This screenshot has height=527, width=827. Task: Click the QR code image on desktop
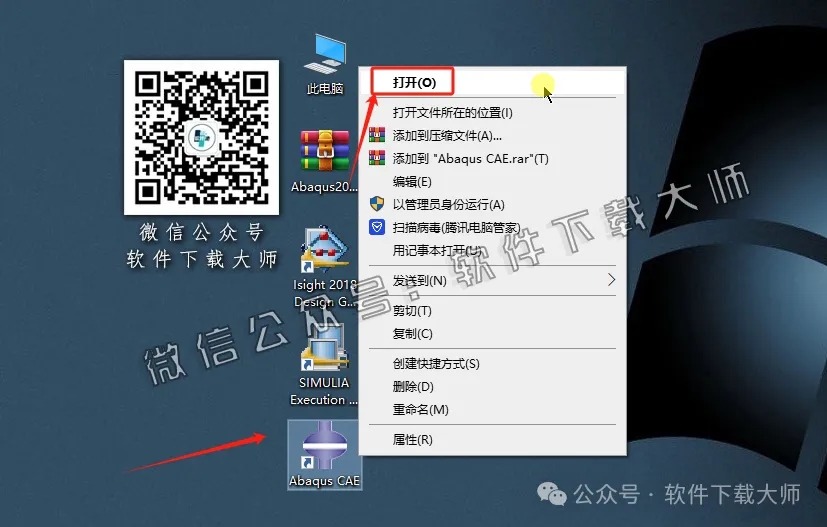point(201,137)
